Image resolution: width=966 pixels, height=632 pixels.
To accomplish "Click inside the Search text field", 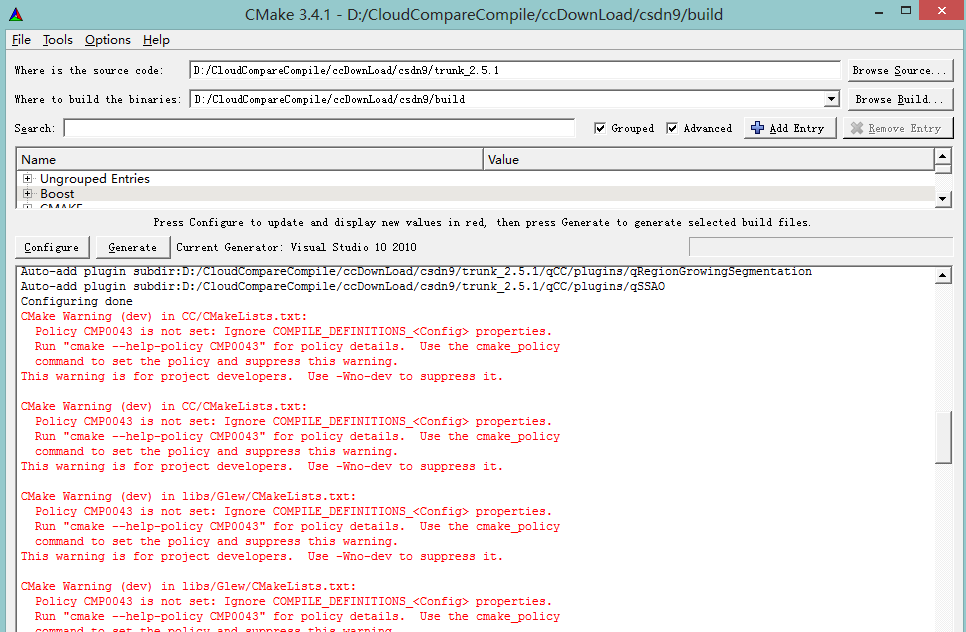I will pyautogui.click(x=319, y=128).
